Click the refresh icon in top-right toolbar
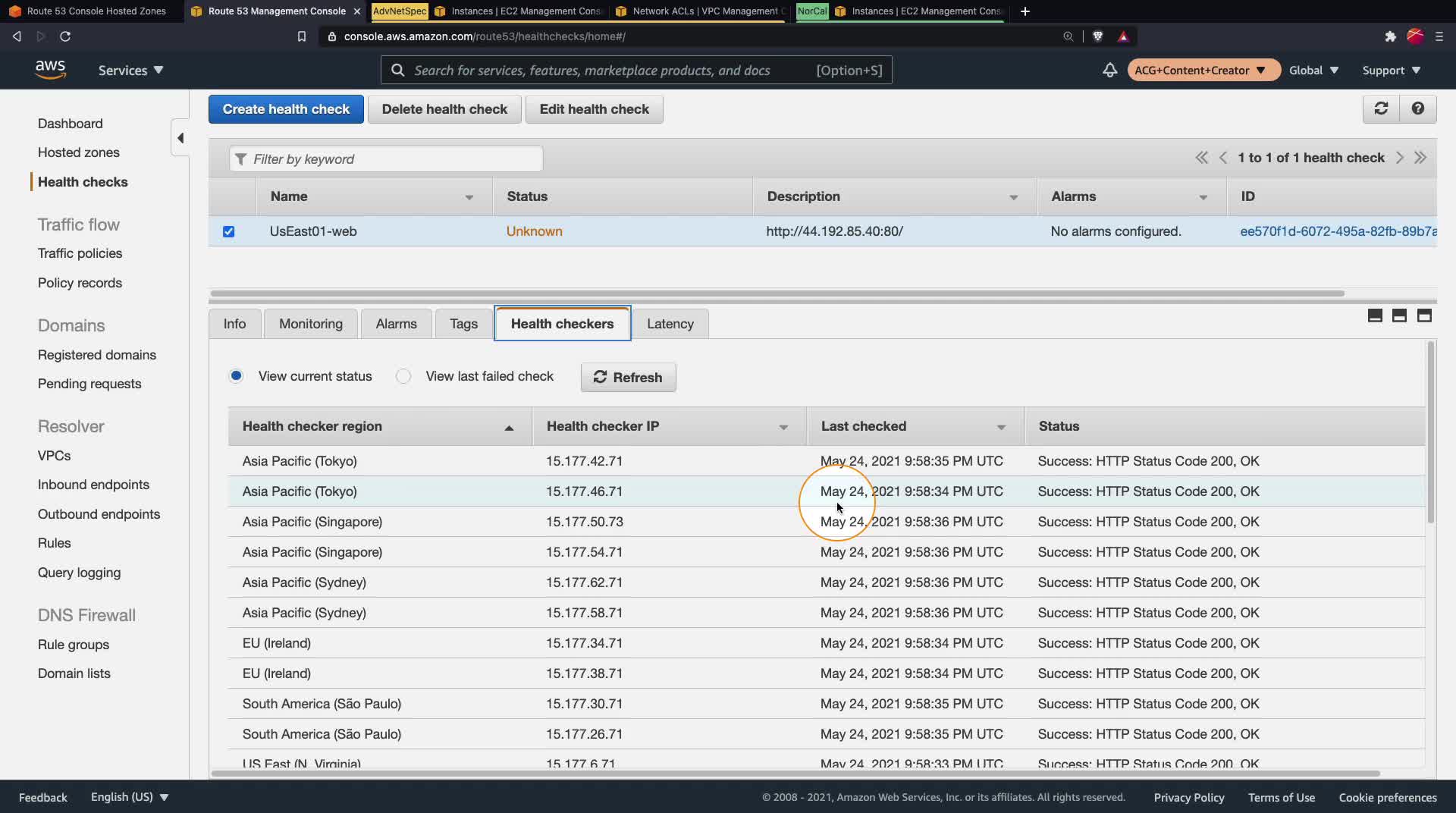 [1381, 108]
